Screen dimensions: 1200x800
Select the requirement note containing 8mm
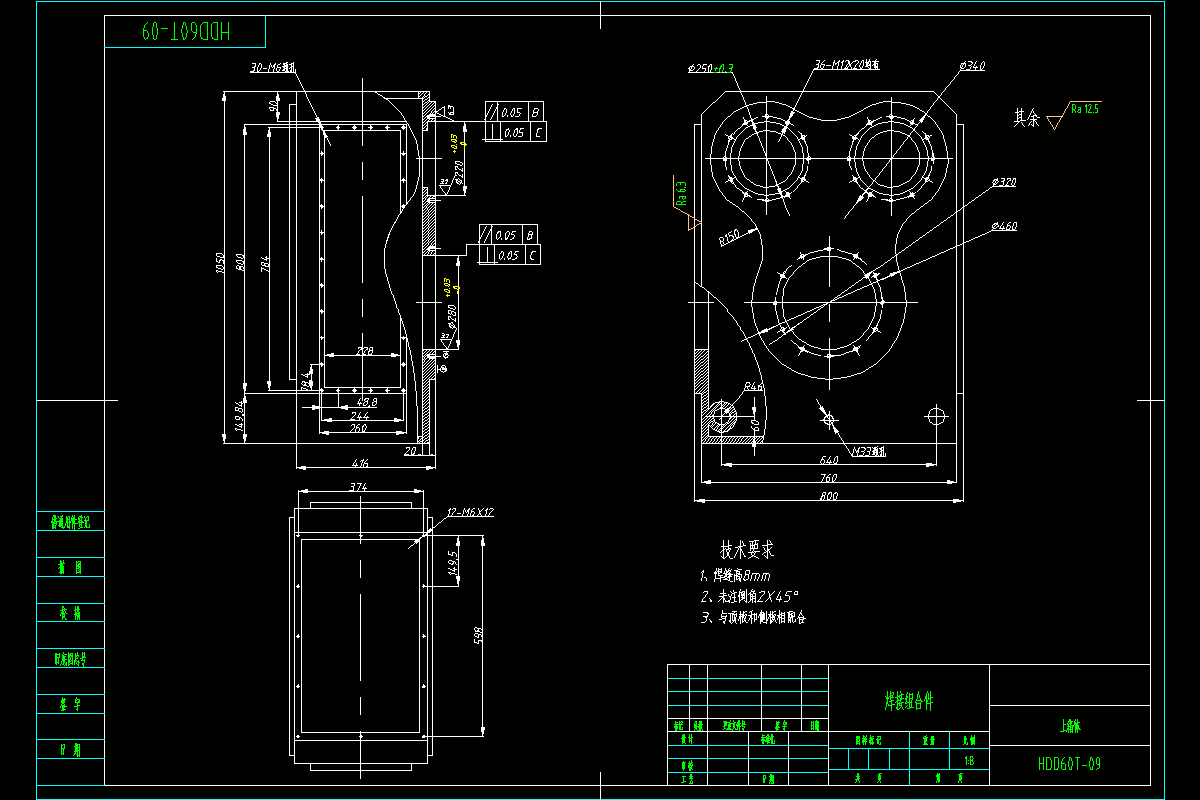click(x=736, y=576)
